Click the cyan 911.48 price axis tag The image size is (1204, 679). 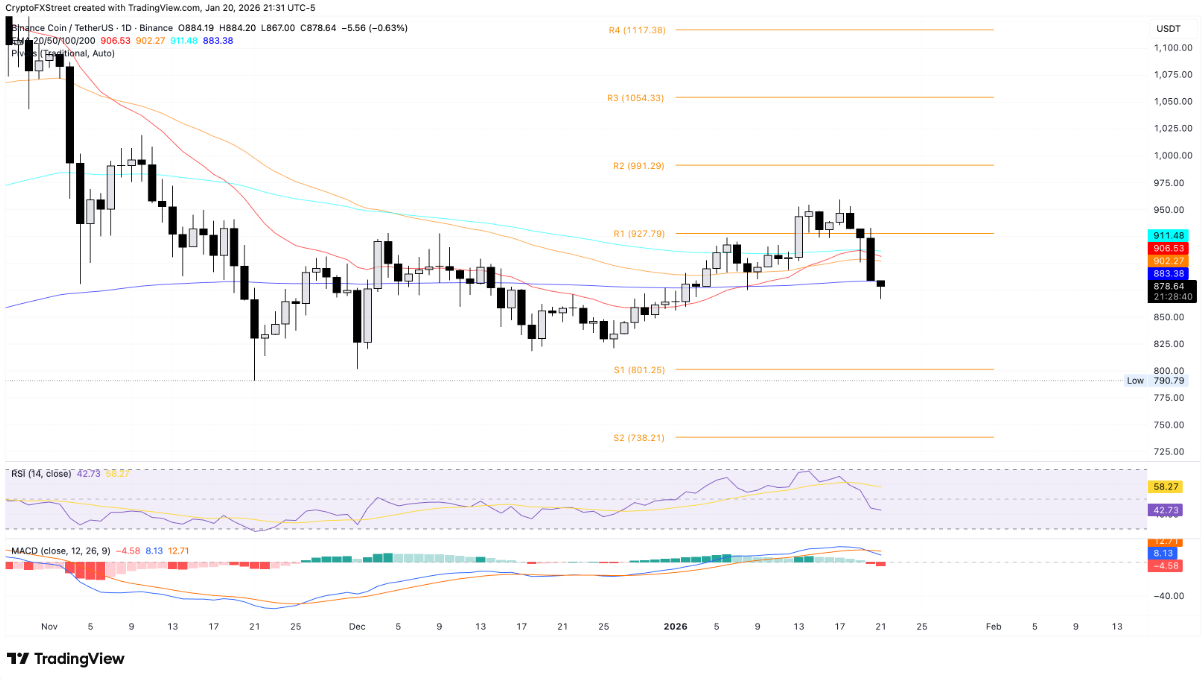pyautogui.click(x=1167, y=235)
